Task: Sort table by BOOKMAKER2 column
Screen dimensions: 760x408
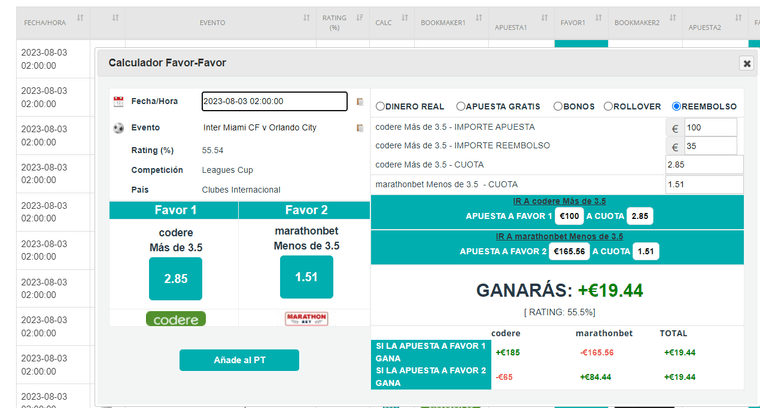Action: coord(673,18)
